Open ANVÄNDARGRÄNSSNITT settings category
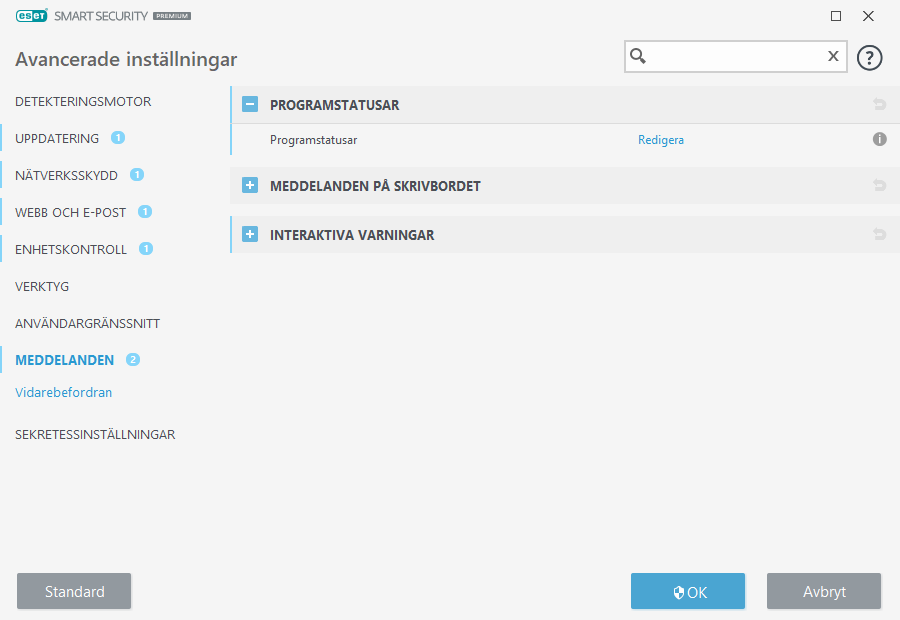 point(87,324)
